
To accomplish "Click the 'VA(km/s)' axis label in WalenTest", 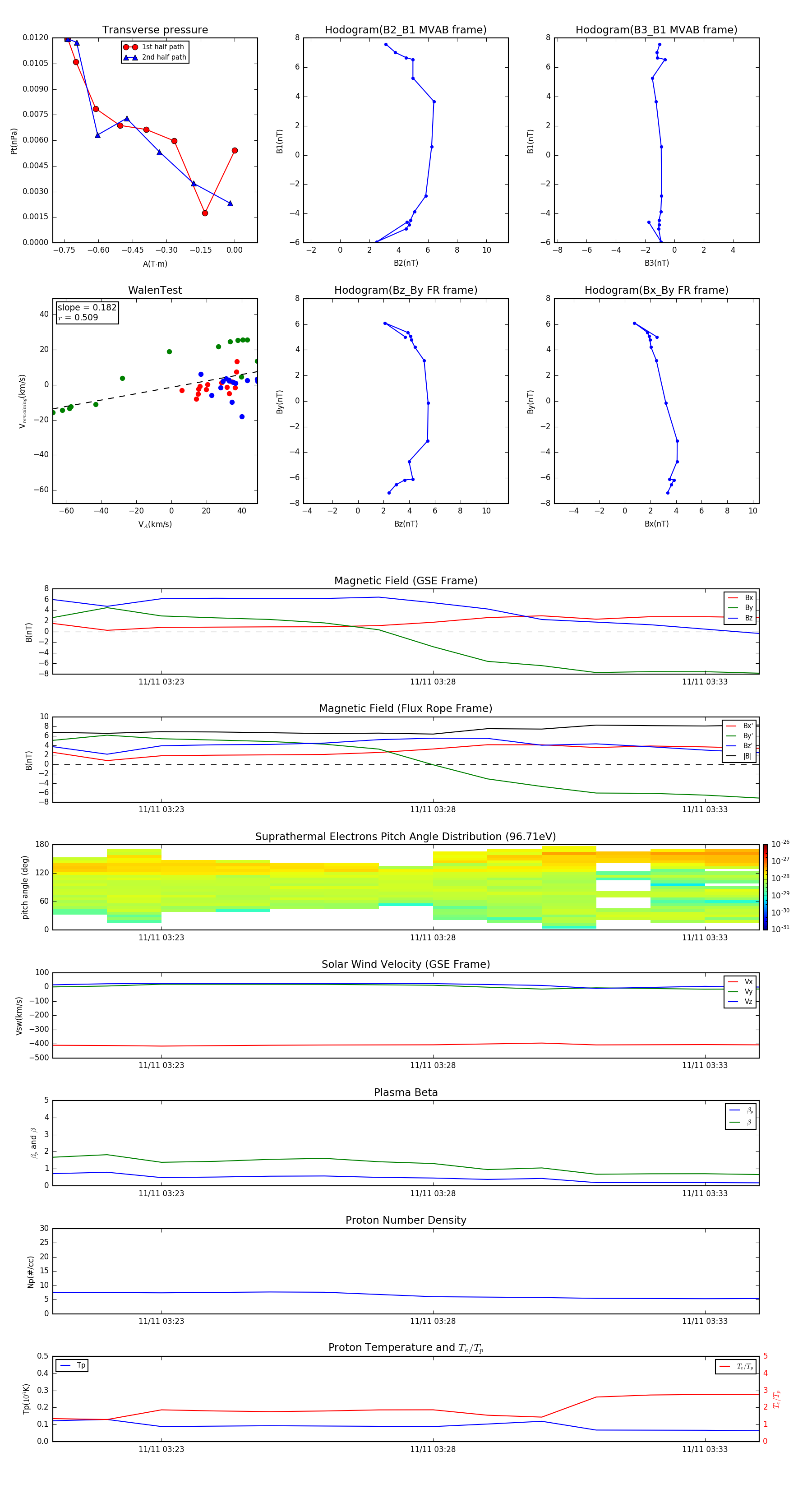I will point(155,525).
